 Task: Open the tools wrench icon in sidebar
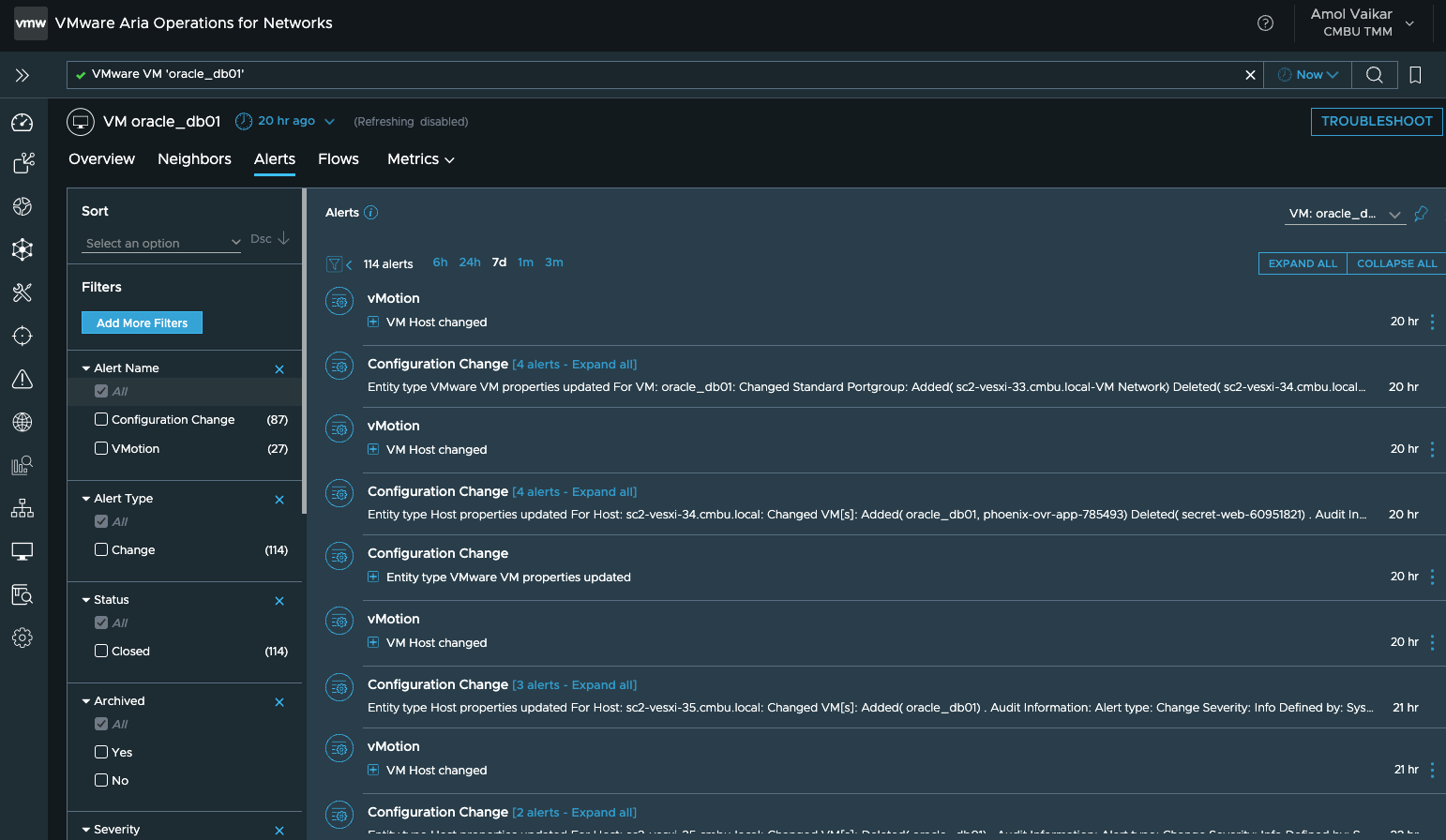coord(23,292)
